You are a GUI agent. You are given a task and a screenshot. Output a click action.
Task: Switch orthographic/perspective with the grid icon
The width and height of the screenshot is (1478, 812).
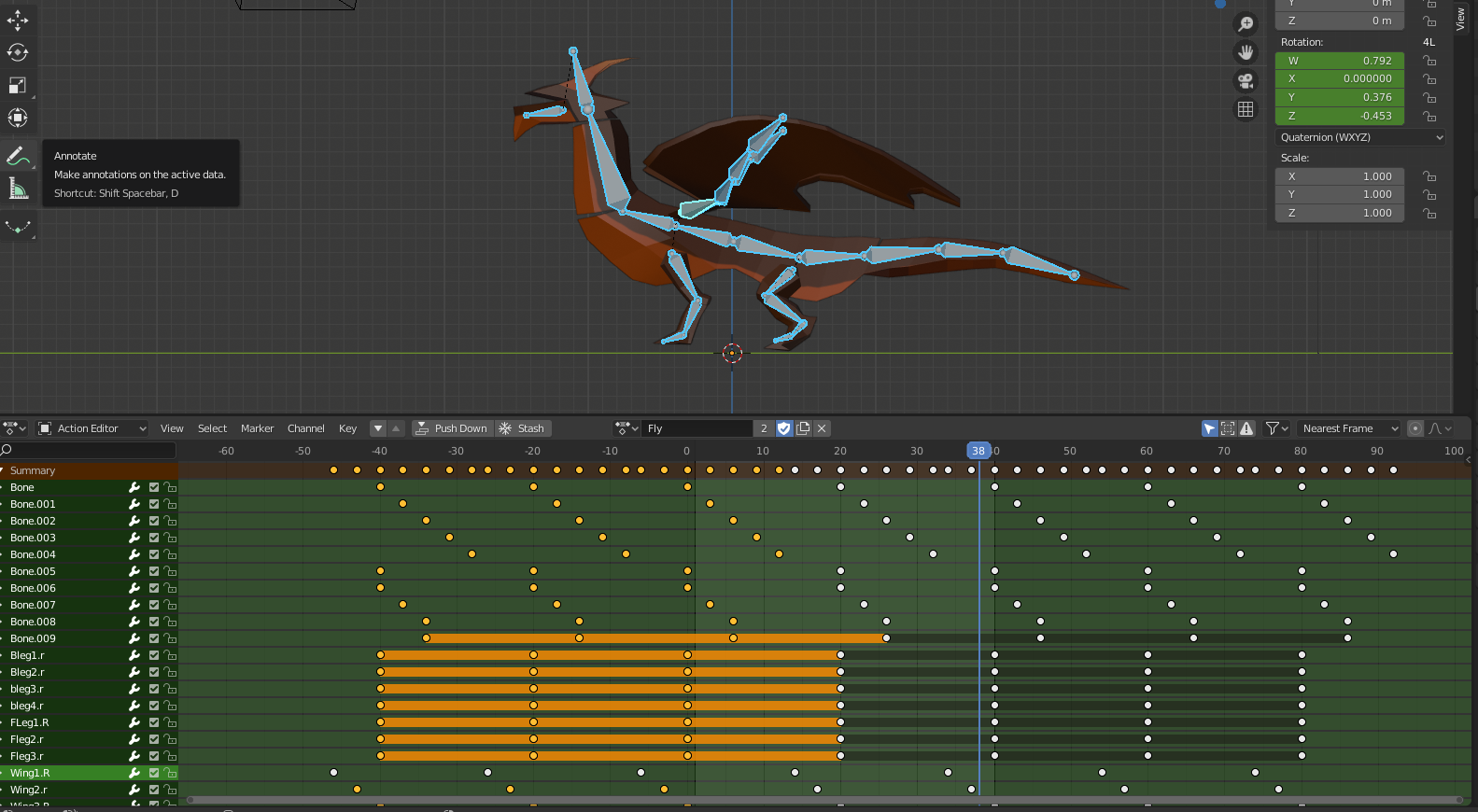click(1246, 109)
